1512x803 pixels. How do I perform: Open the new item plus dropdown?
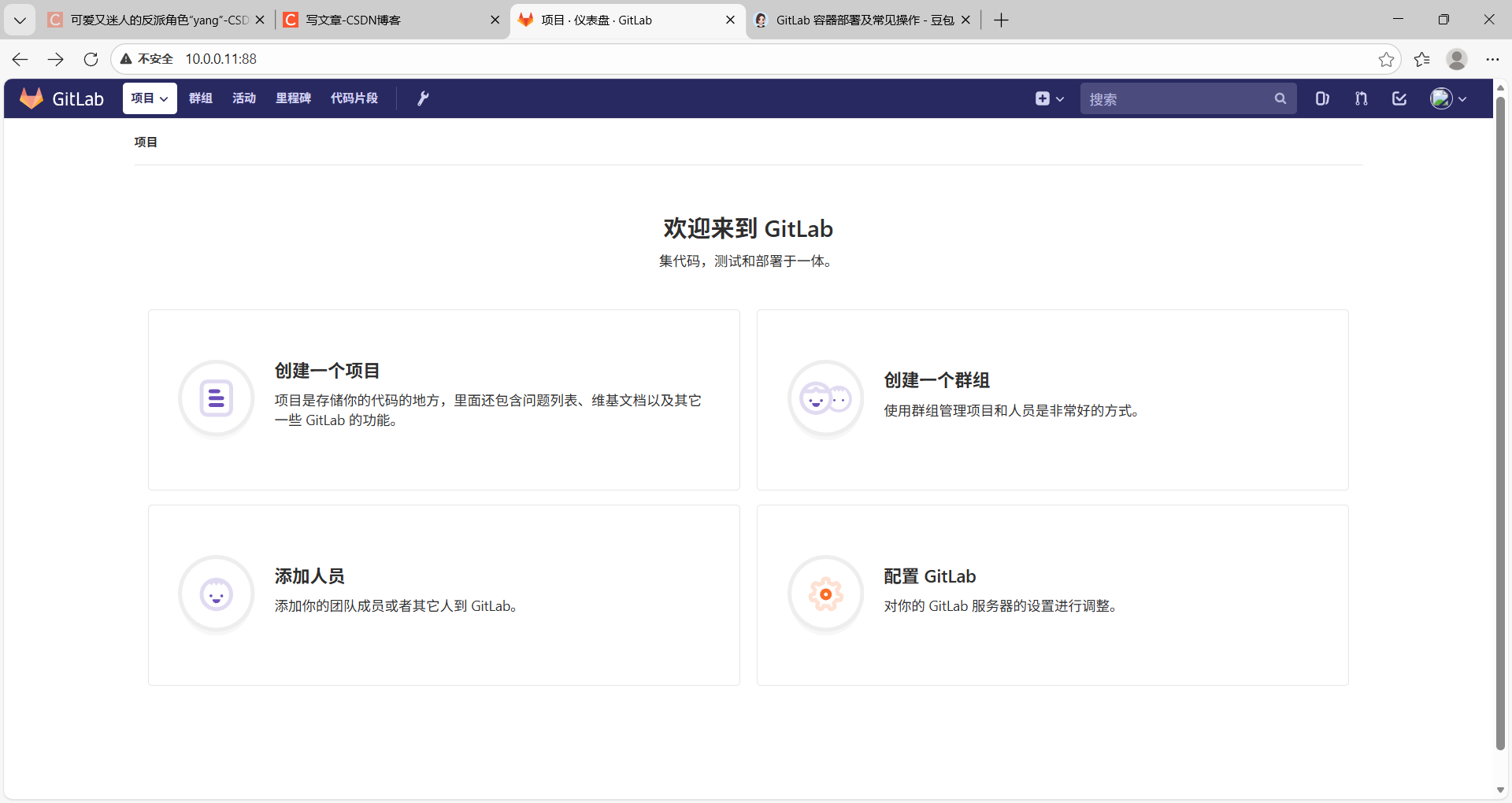click(x=1050, y=98)
